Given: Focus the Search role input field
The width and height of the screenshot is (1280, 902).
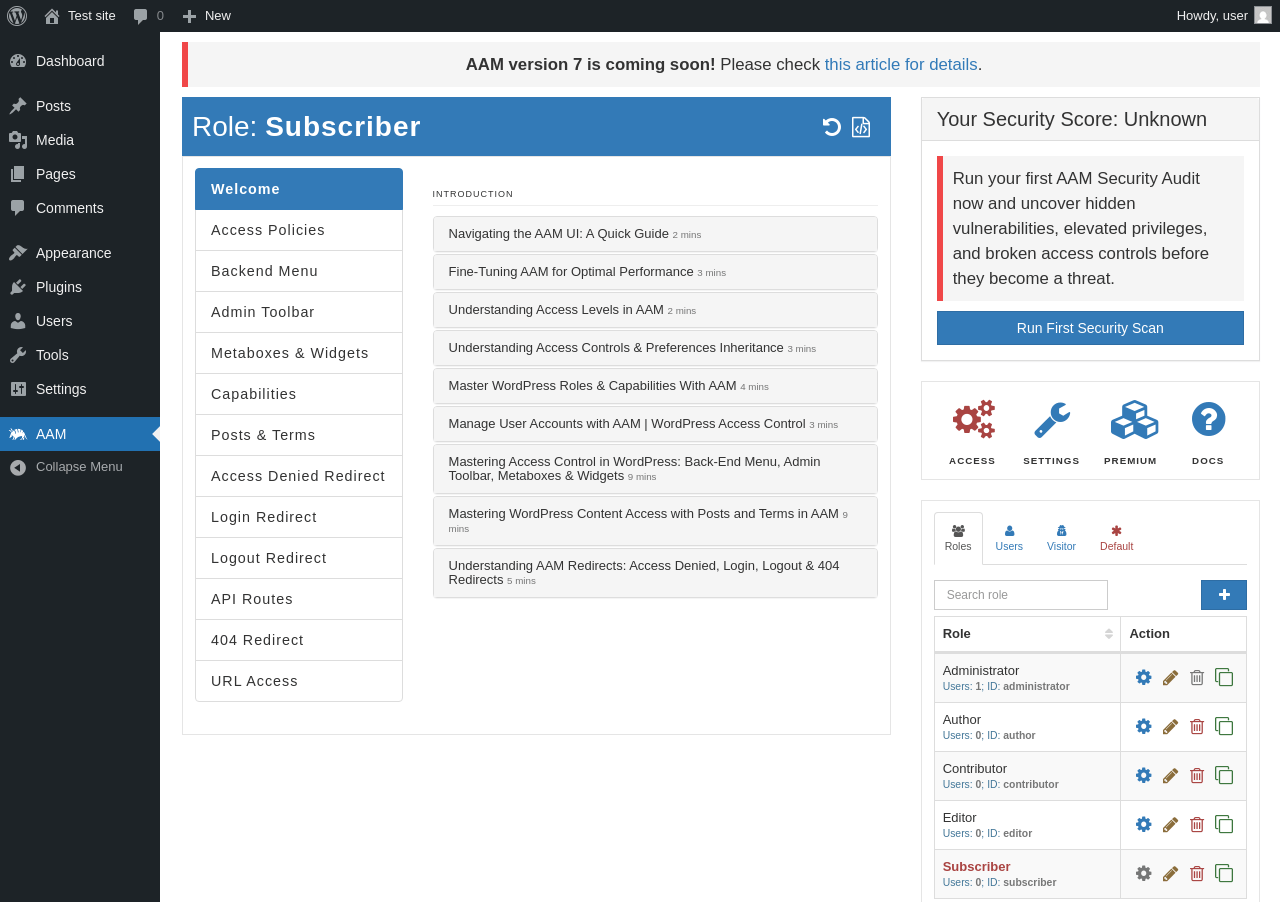Looking at the screenshot, I should point(1021,595).
